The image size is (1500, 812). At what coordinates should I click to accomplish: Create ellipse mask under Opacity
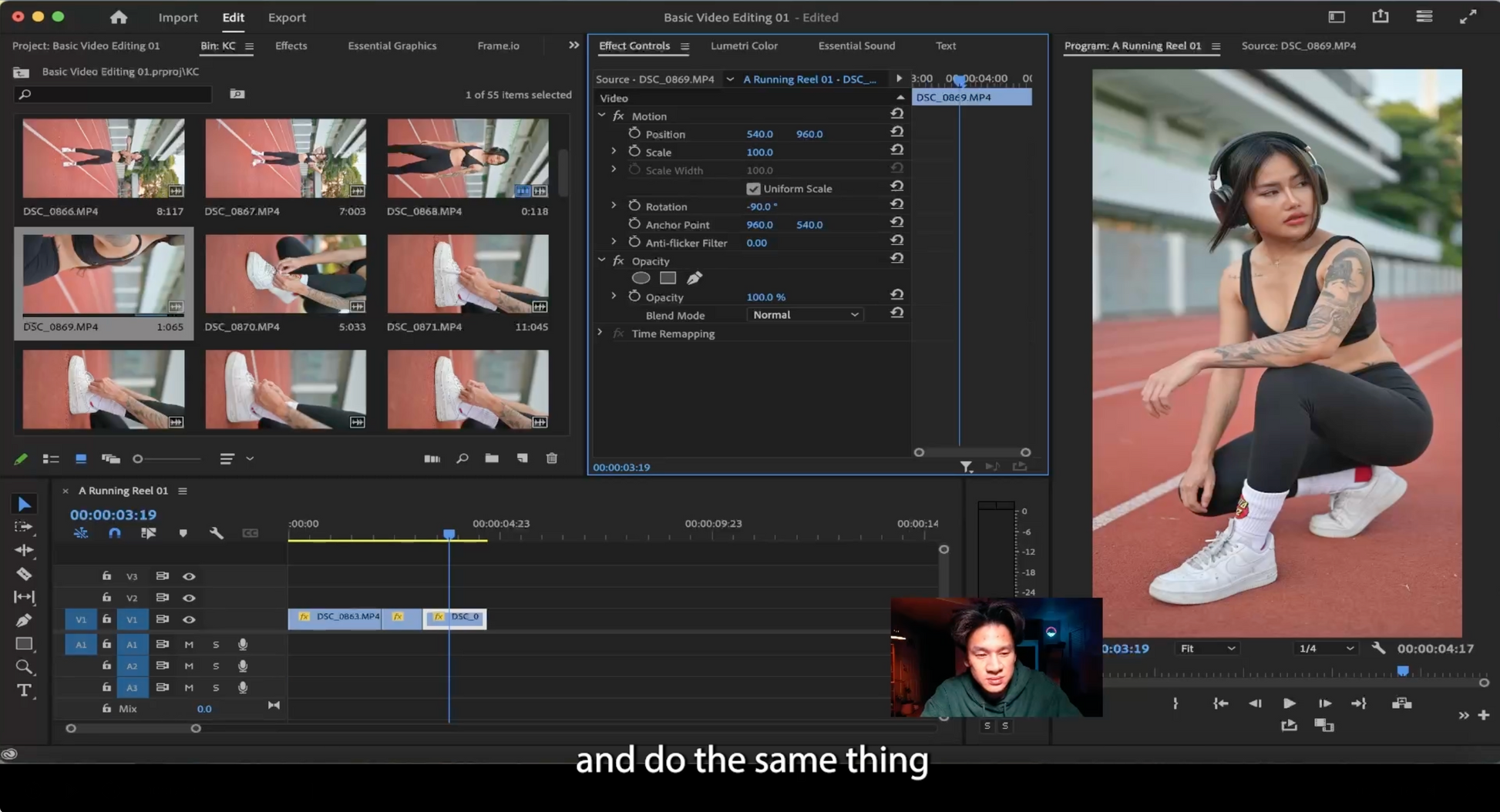(641, 278)
